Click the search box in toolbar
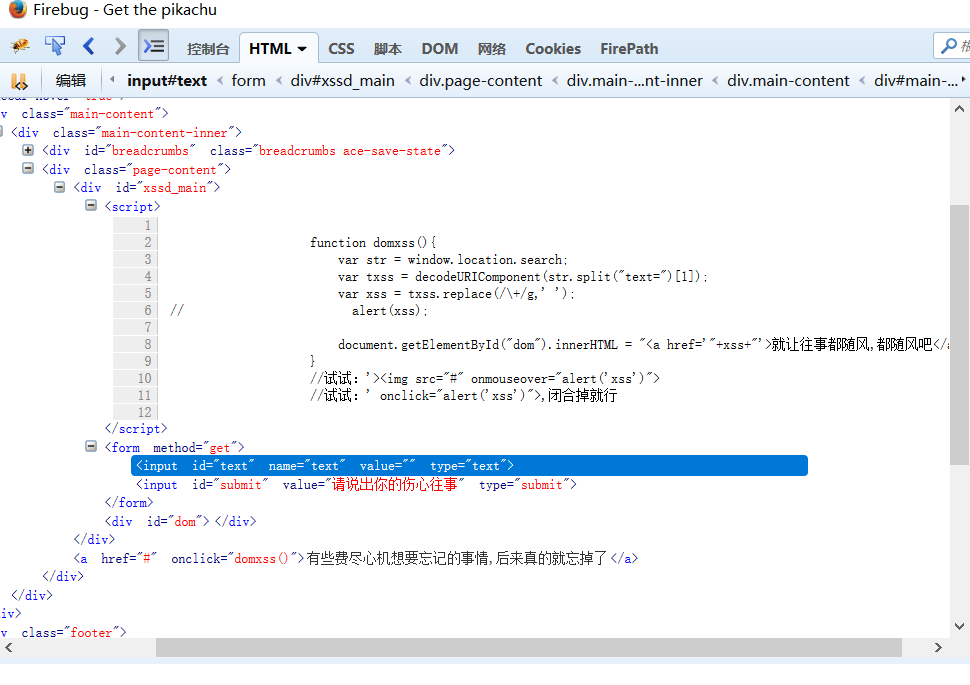This screenshot has width=970, height=685. (x=952, y=46)
